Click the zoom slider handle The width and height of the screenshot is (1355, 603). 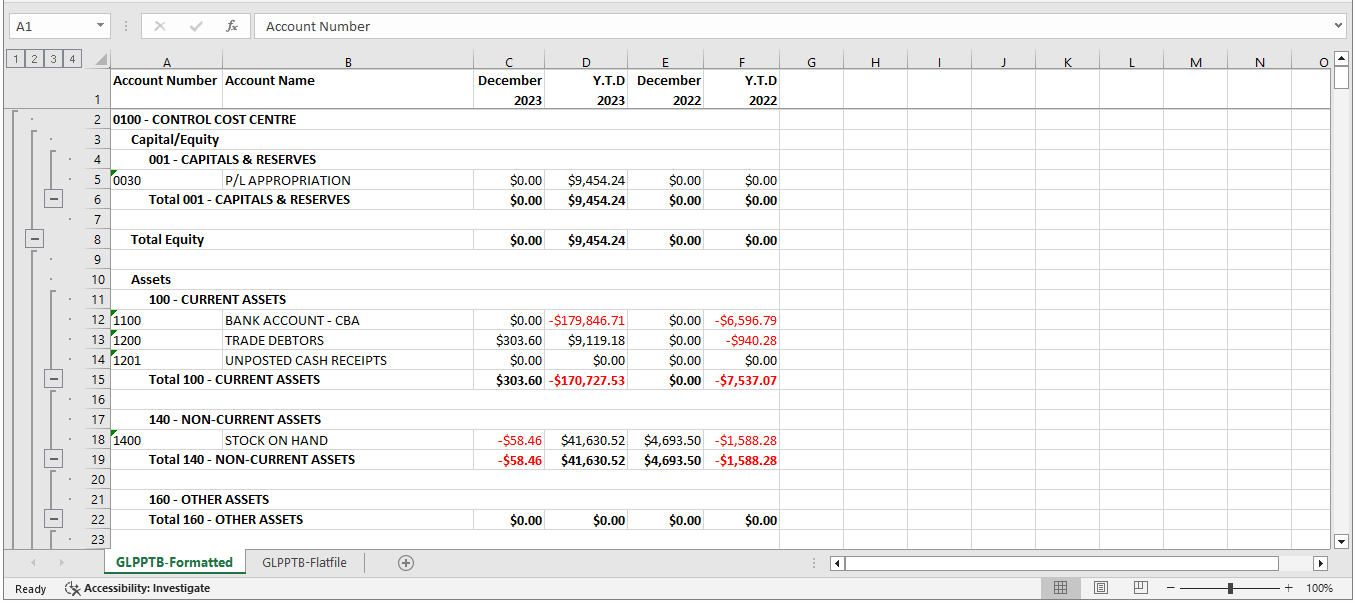point(1230,588)
